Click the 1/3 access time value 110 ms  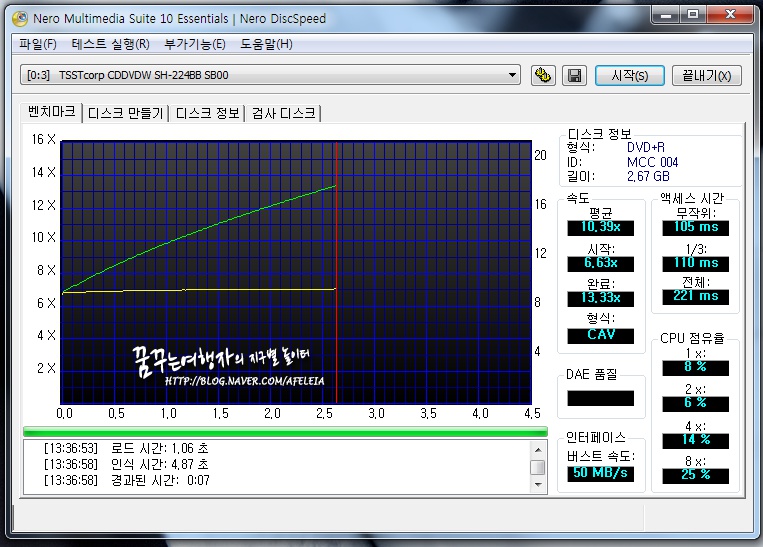point(695,263)
